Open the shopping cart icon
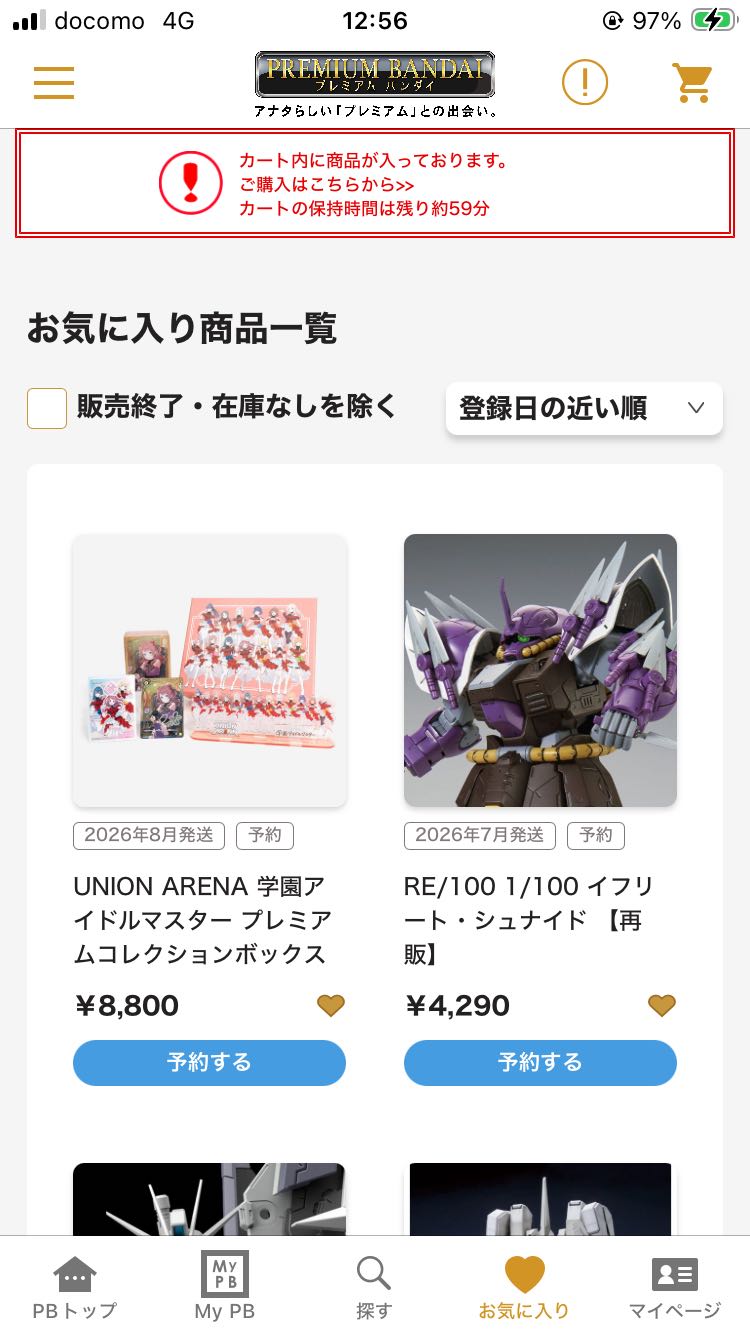The width and height of the screenshot is (750, 1334). click(691, 82)
